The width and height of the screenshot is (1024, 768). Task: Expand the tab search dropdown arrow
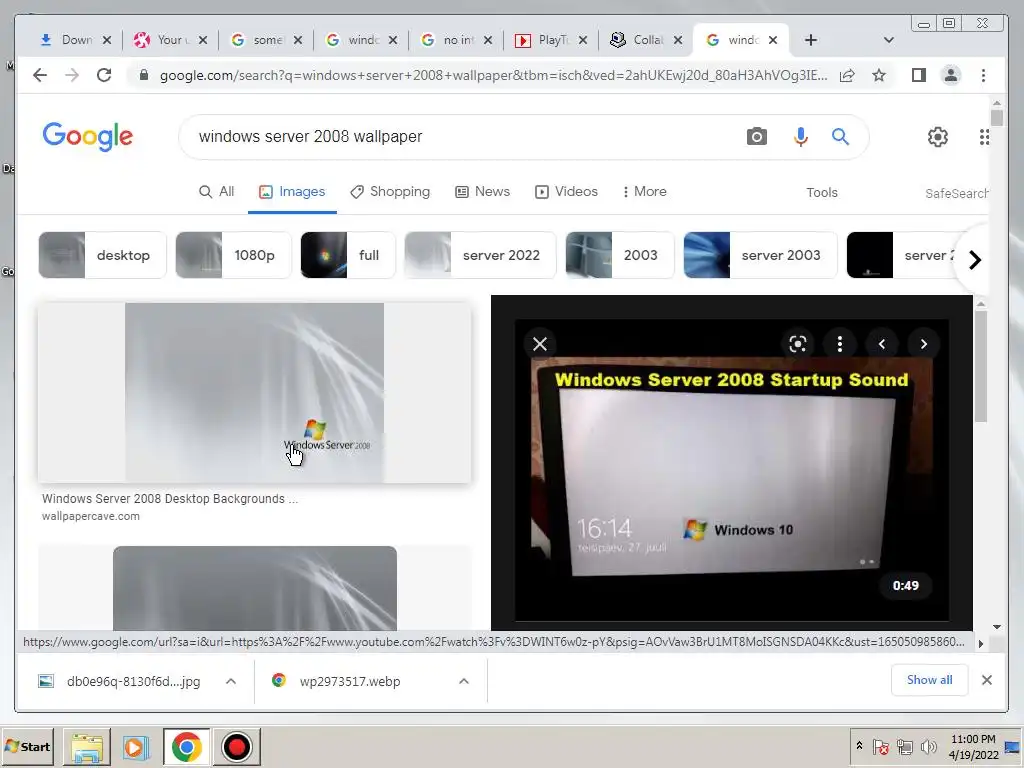click(888, 40)
